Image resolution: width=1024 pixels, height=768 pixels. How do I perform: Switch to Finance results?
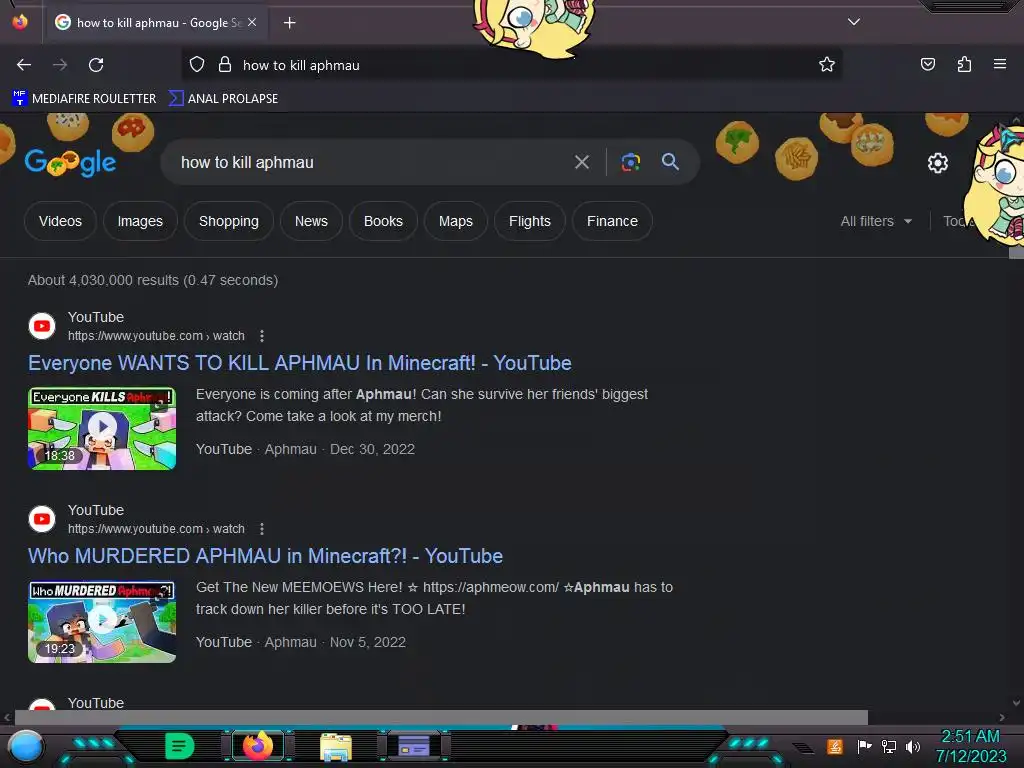point(612,221)
